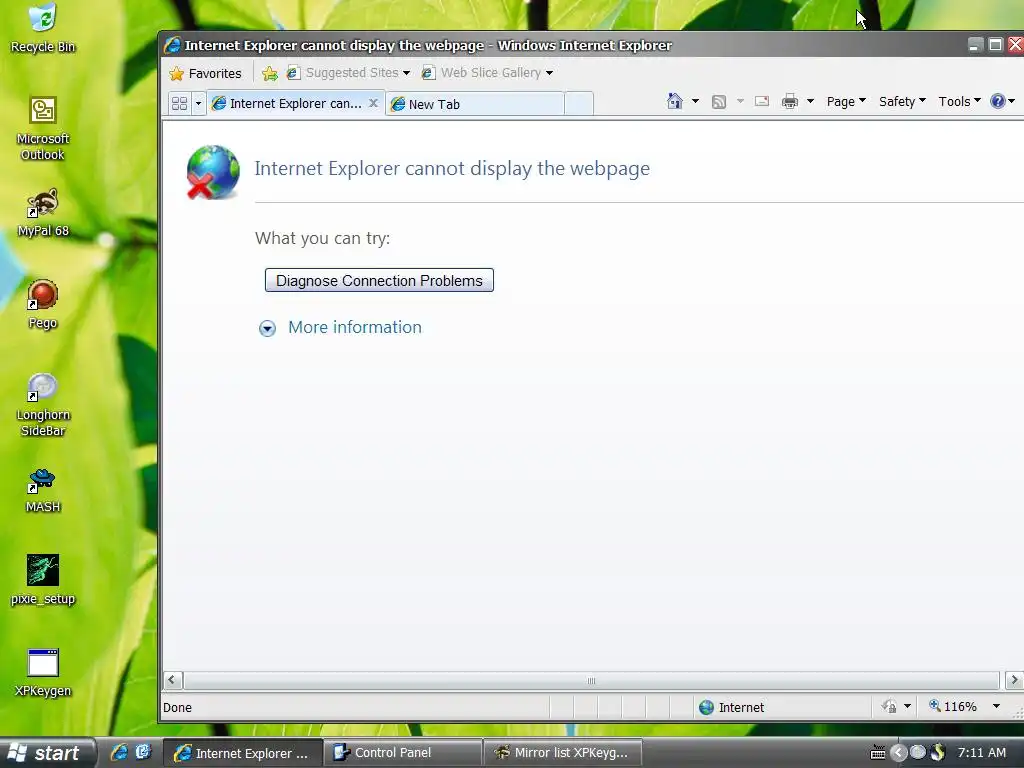The height and width of the screenshot is (768, 1024).
Task: Click on-screen keyboard tray icon
Action: (x=878, y=753)
